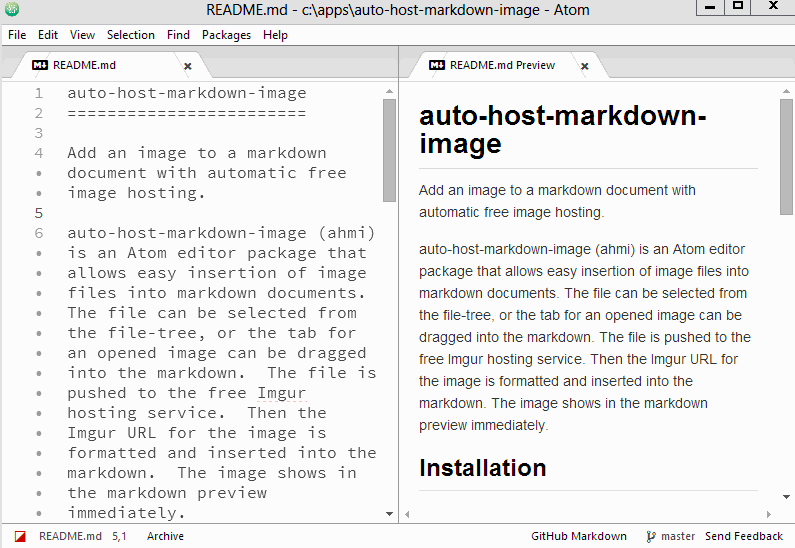Open the Packages menu
This screenshot has width=795, height=548.
click(226, 35)
